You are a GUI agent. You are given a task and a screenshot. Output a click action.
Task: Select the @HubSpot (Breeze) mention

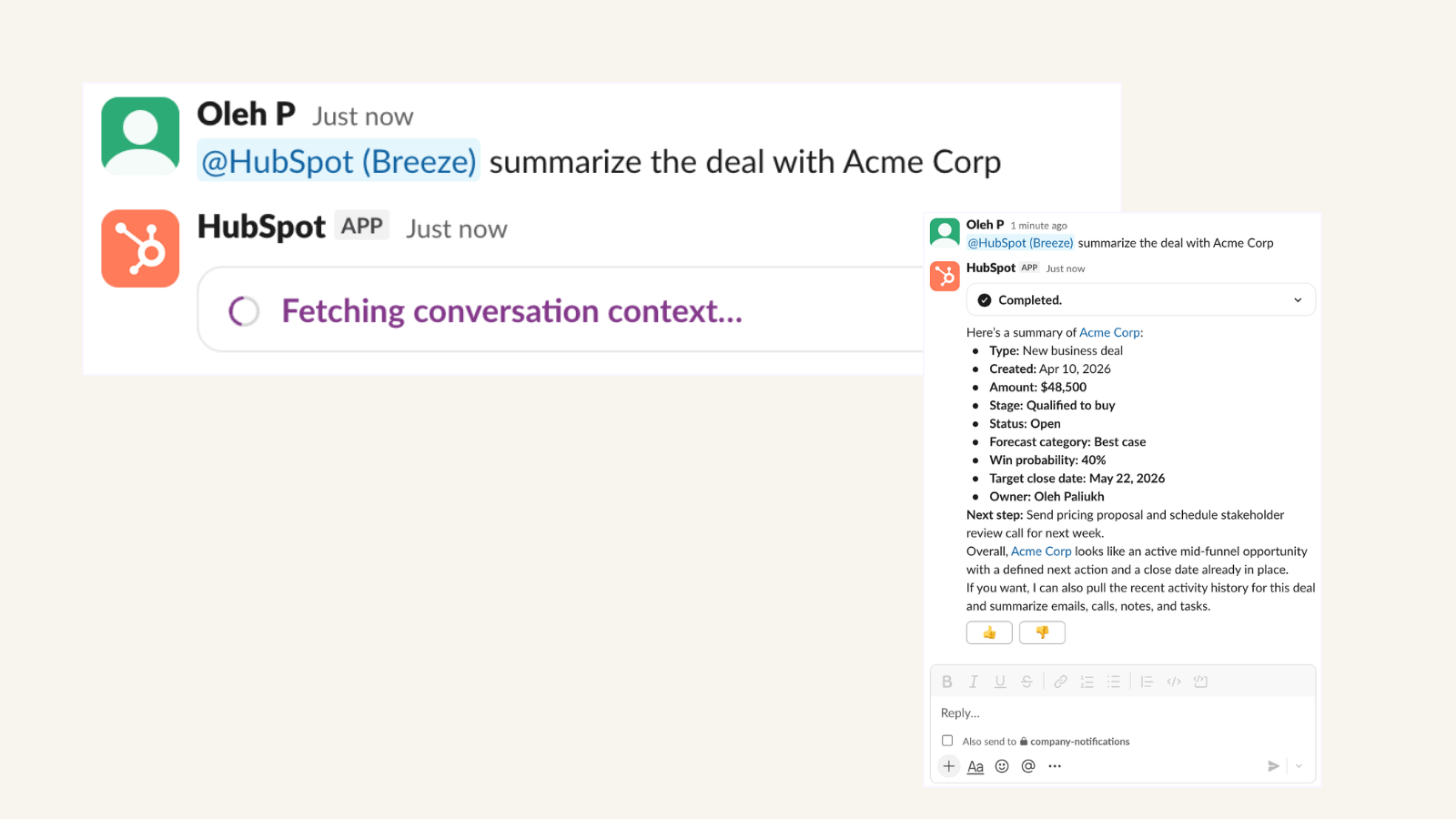tap(338, 161)
